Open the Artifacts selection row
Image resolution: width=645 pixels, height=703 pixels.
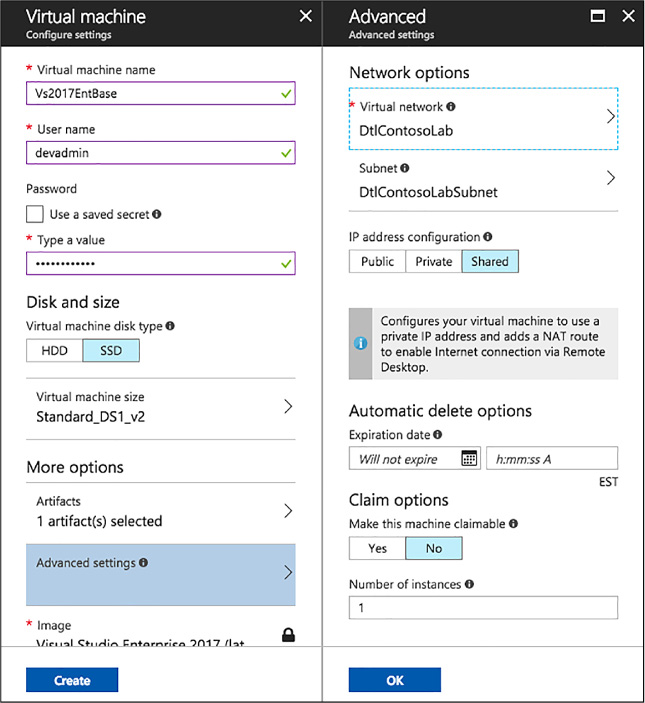click(161, 512)
